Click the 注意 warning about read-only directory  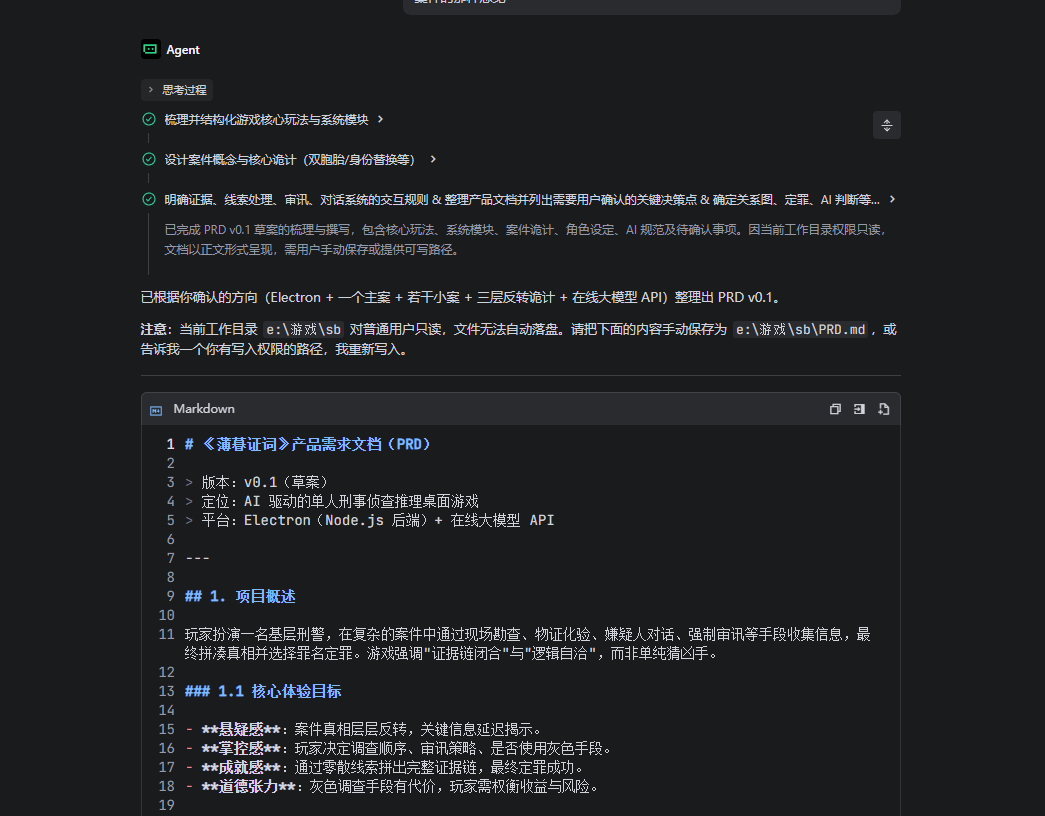(519, 339)
